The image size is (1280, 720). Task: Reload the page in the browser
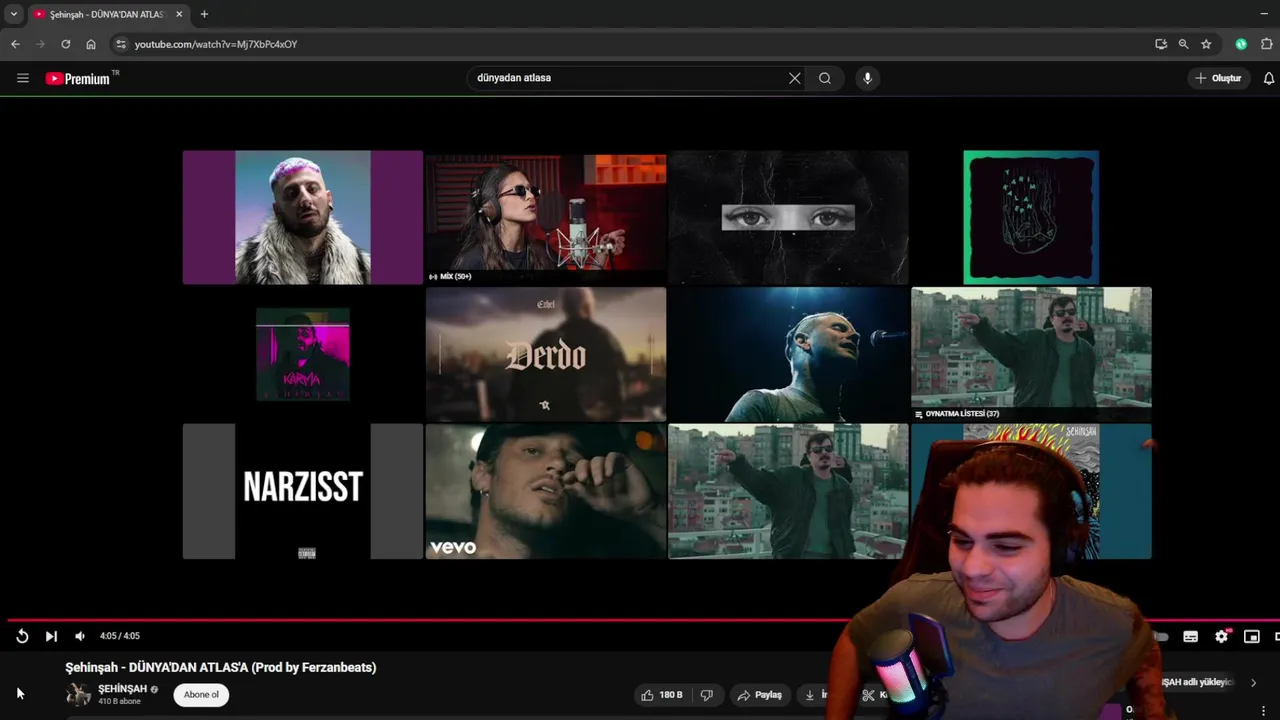66,44
